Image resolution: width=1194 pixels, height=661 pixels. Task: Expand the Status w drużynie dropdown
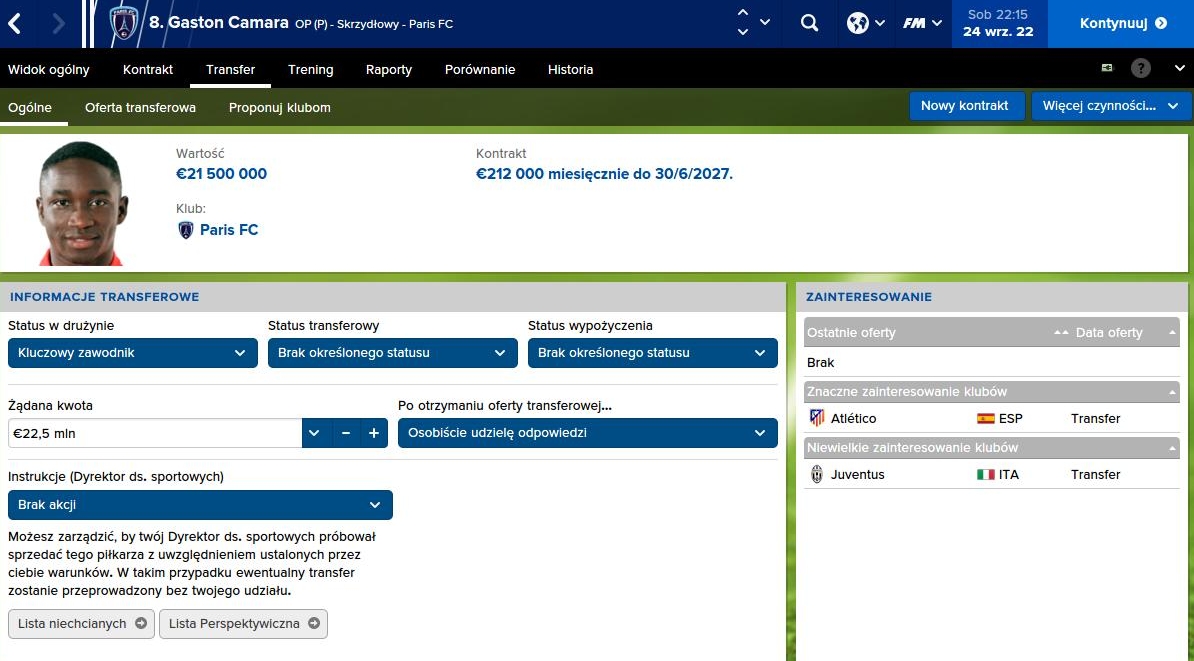133,353
